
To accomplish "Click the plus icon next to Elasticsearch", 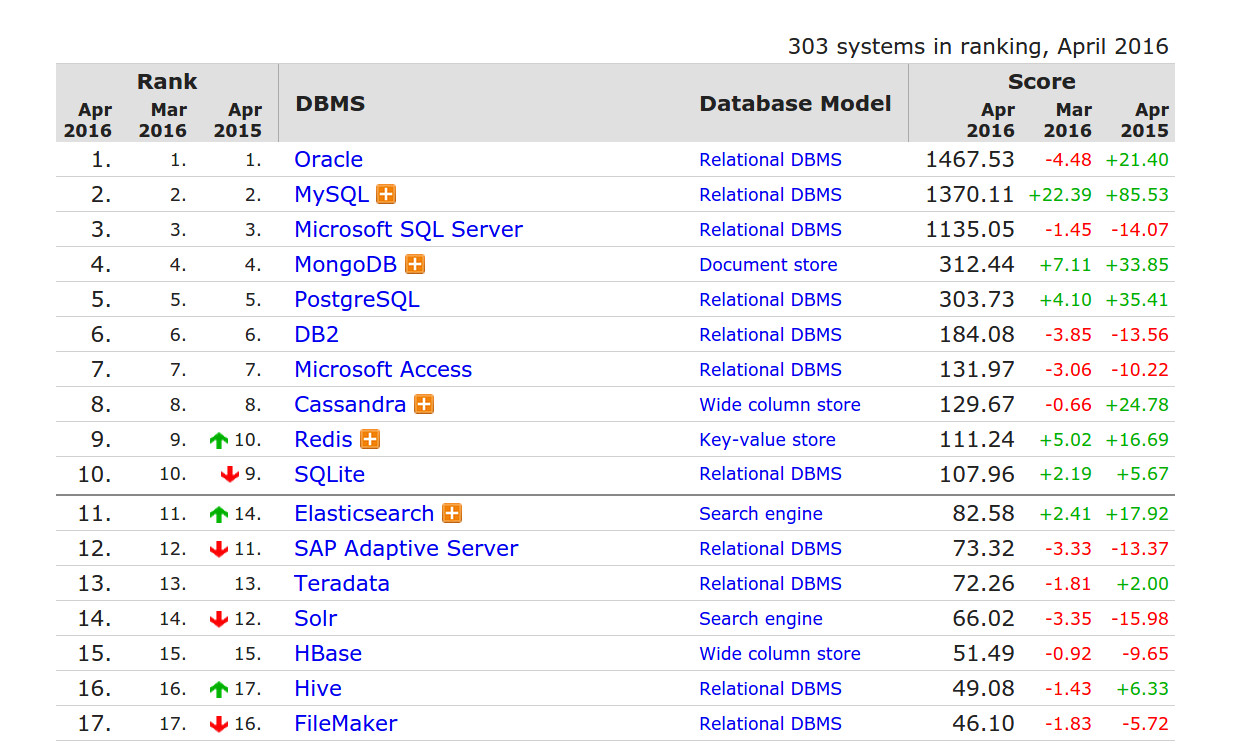I will (x=452, y=514).
